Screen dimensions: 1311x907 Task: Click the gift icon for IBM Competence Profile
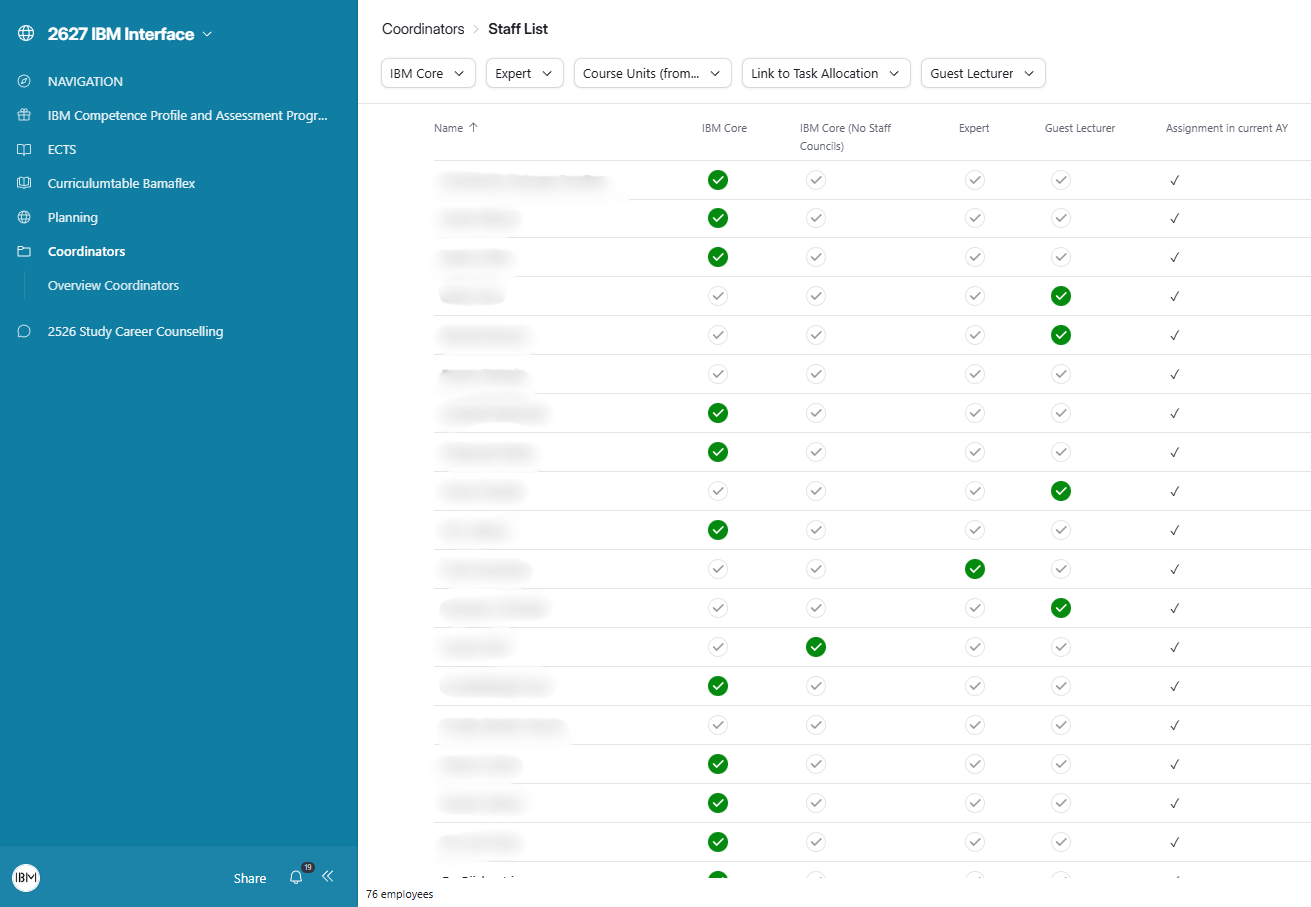click(x=24, y=116)
